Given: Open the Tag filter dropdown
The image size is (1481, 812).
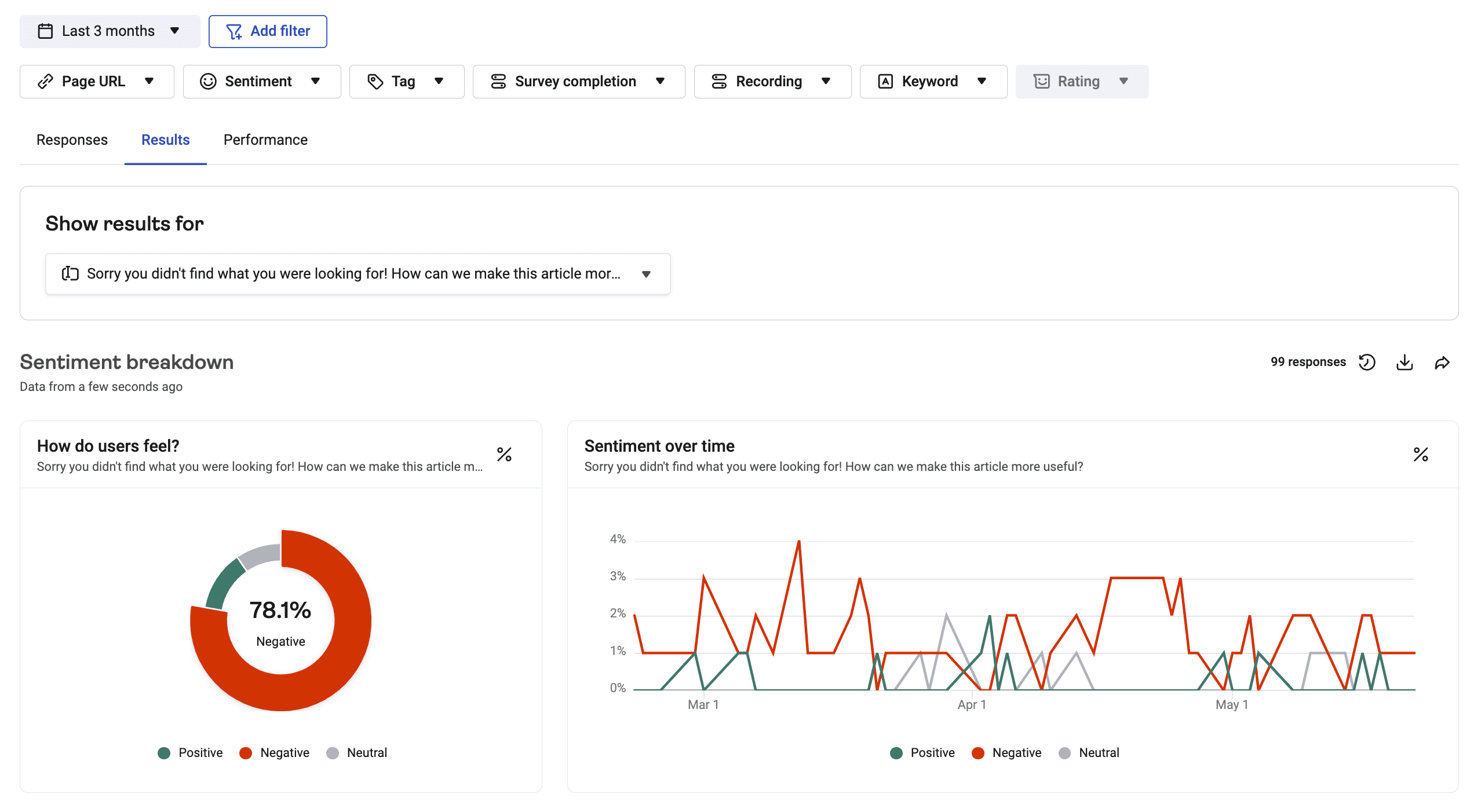Looking at the screenshot, I should 407,82.
